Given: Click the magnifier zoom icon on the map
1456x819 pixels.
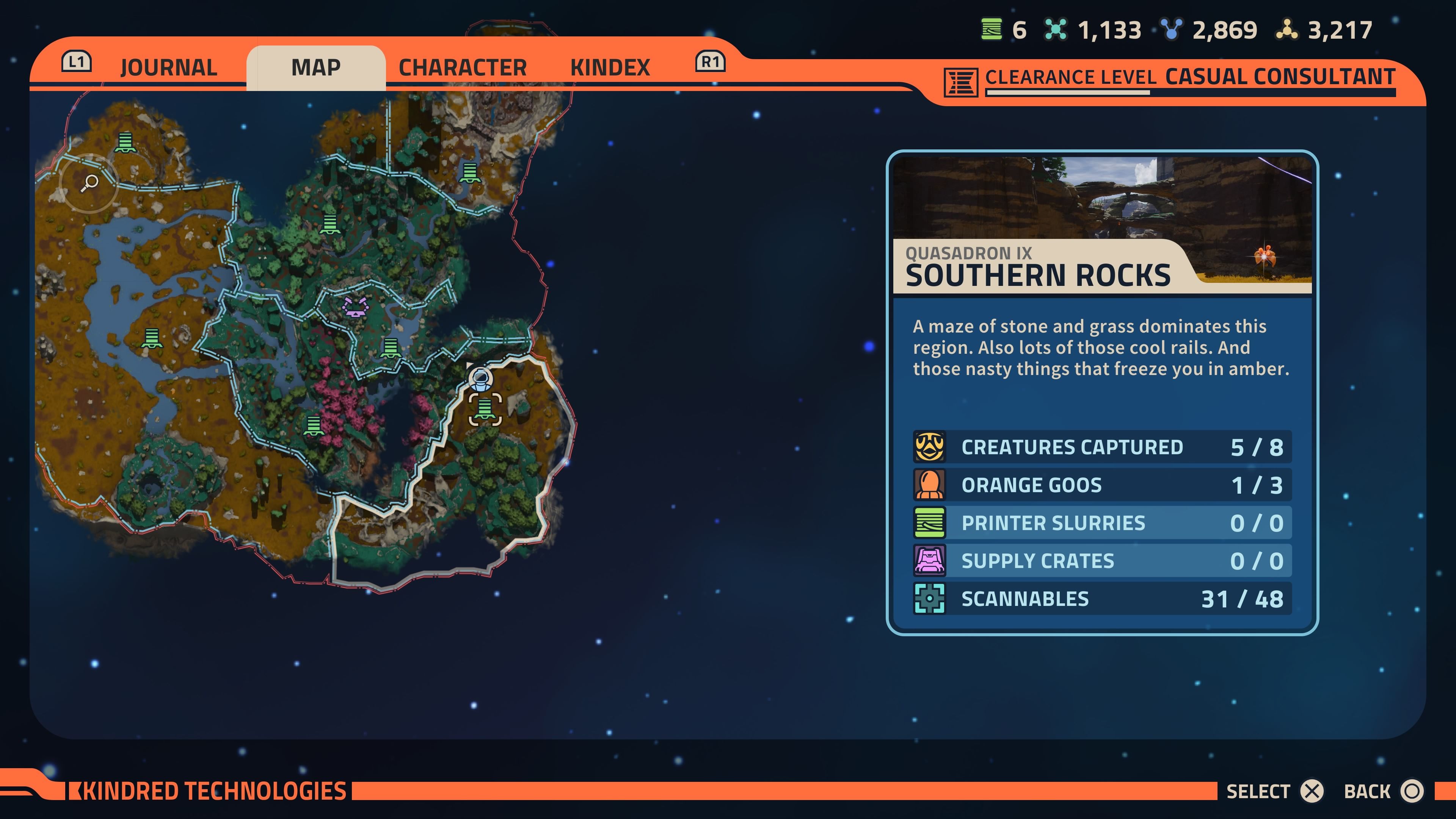Looking at the screenshot, I should [x=89, y=183].
